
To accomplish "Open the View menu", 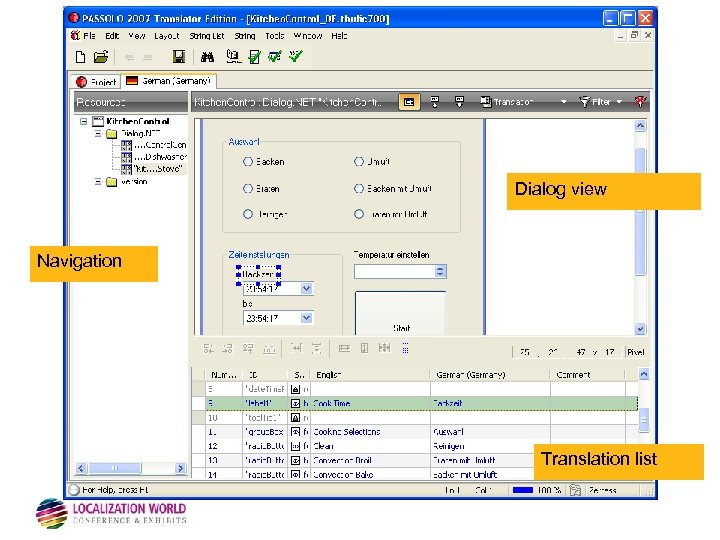I will (x=137, y=36).
